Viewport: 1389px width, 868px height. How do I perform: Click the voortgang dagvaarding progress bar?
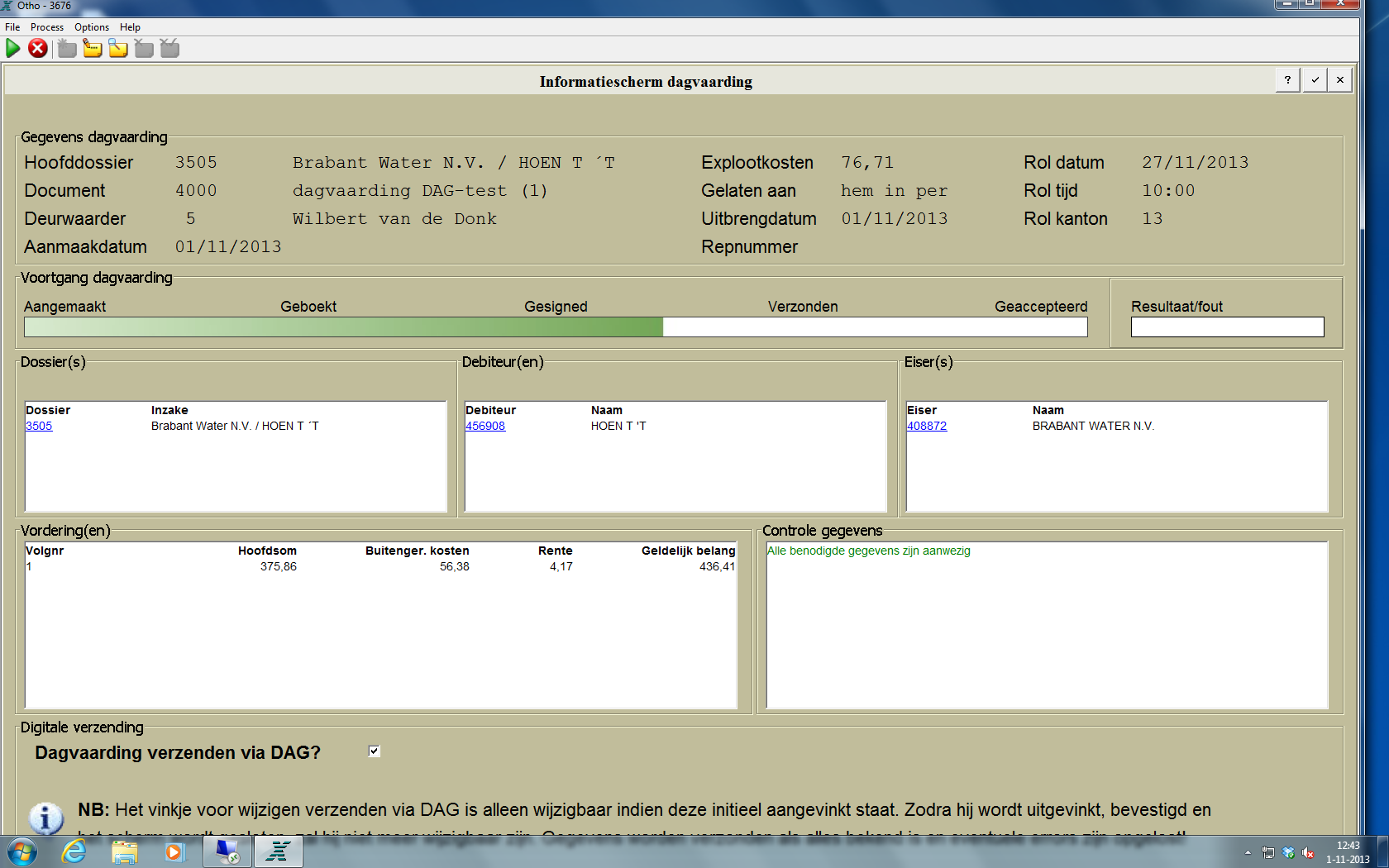(556, 327)
